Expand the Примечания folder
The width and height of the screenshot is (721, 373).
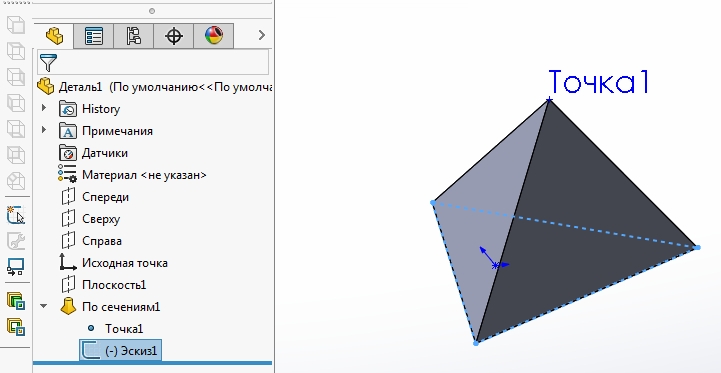point(44,130)
